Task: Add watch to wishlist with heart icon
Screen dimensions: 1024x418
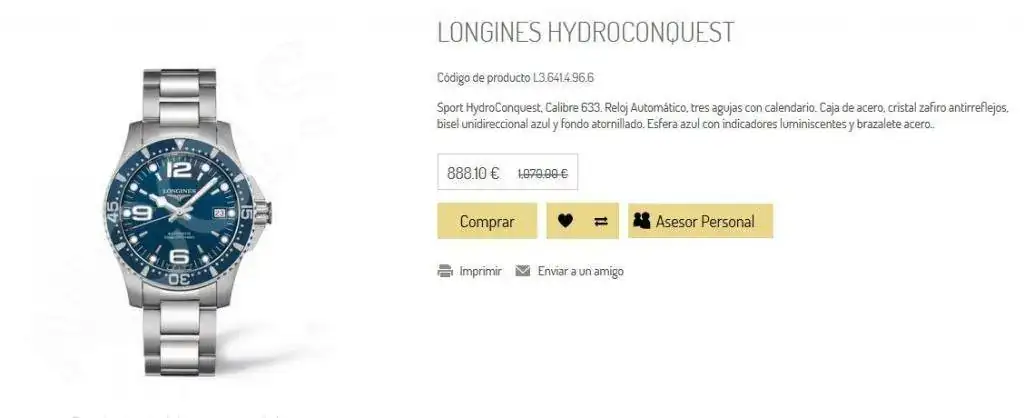Action: click(565, 221)
